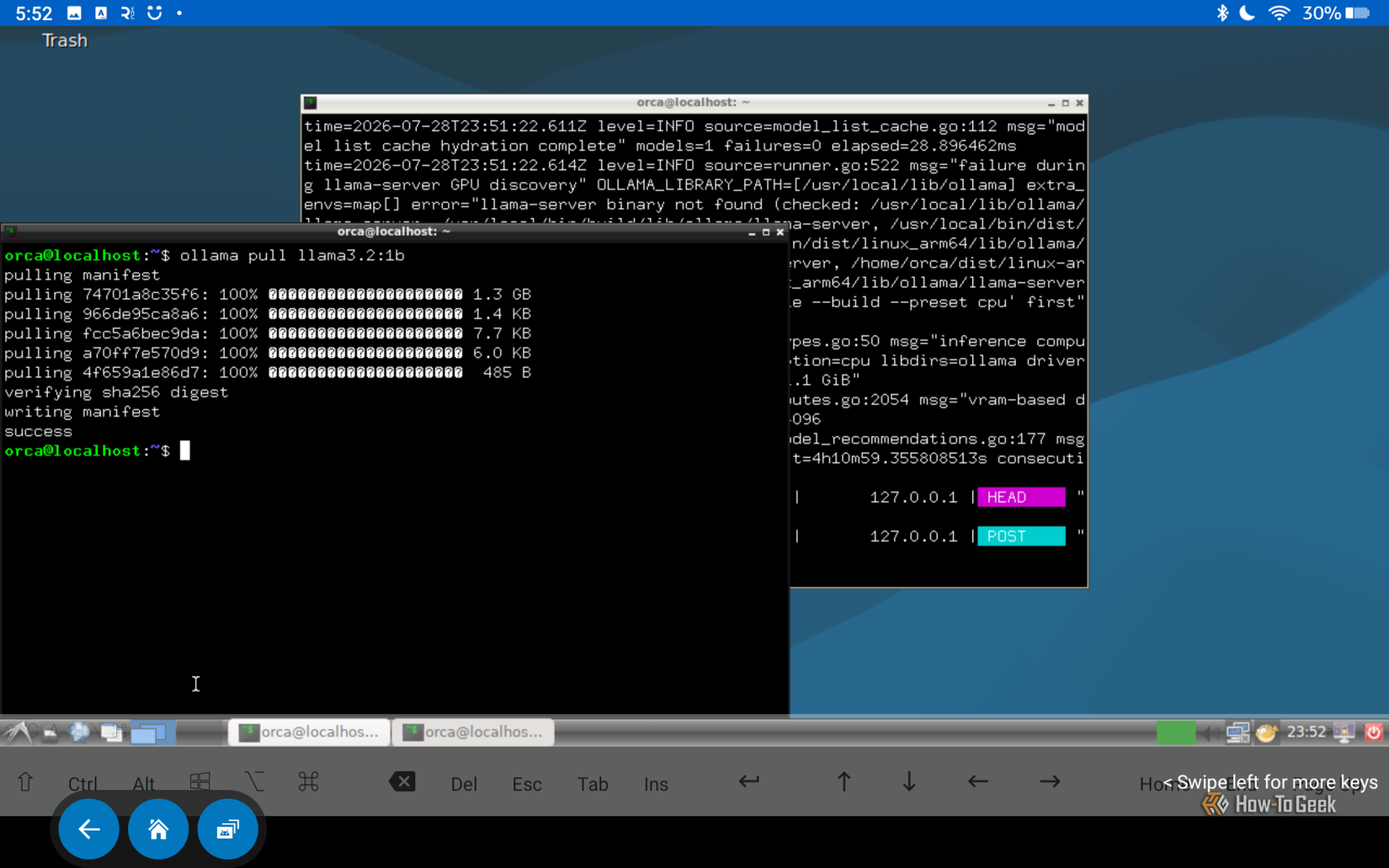This screenshot has width=1389, height=868.
Task: Tap the Return arrow key
Action: click(x=749, y=781)
